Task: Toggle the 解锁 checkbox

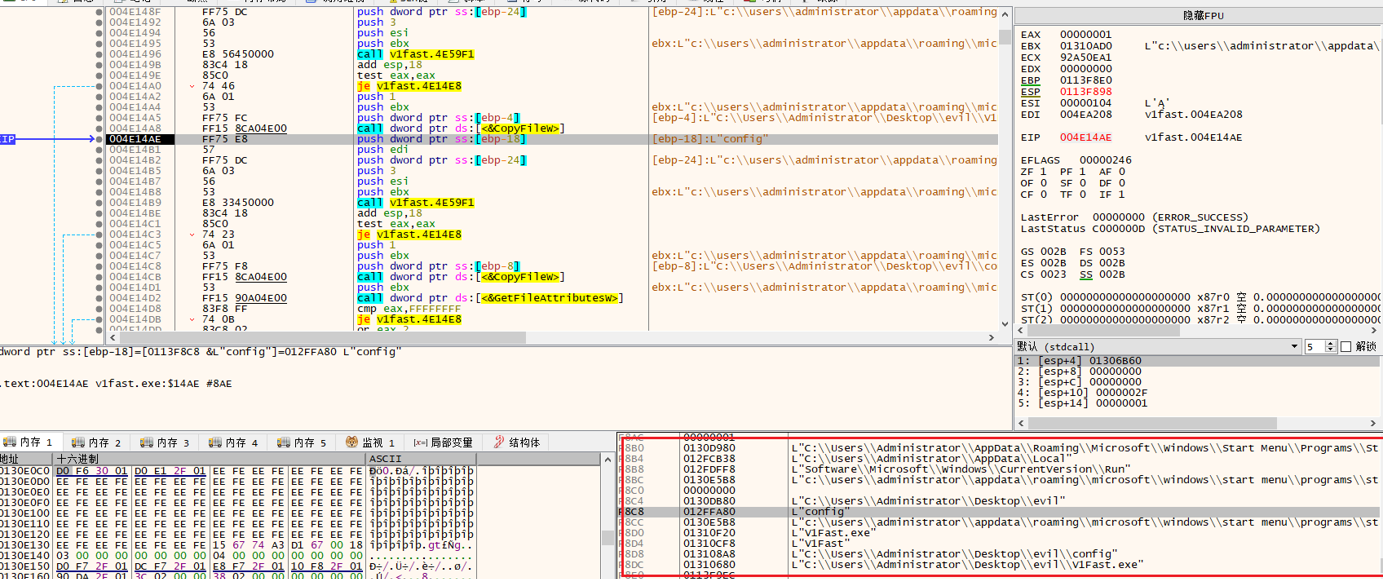Action: tap(1345, 347)
